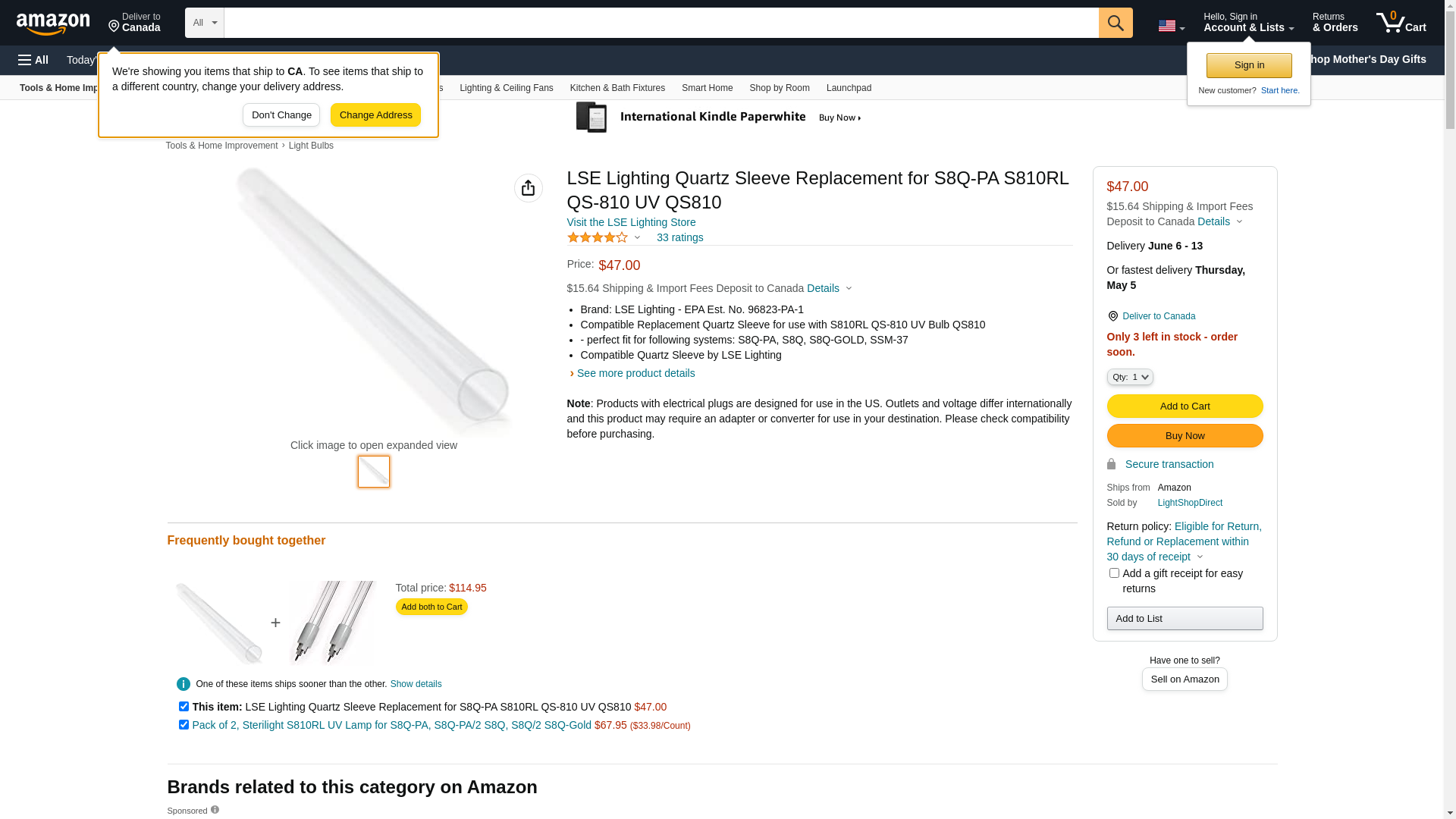Open the Qty quantity dropdown

click(x=1130, y=377)
